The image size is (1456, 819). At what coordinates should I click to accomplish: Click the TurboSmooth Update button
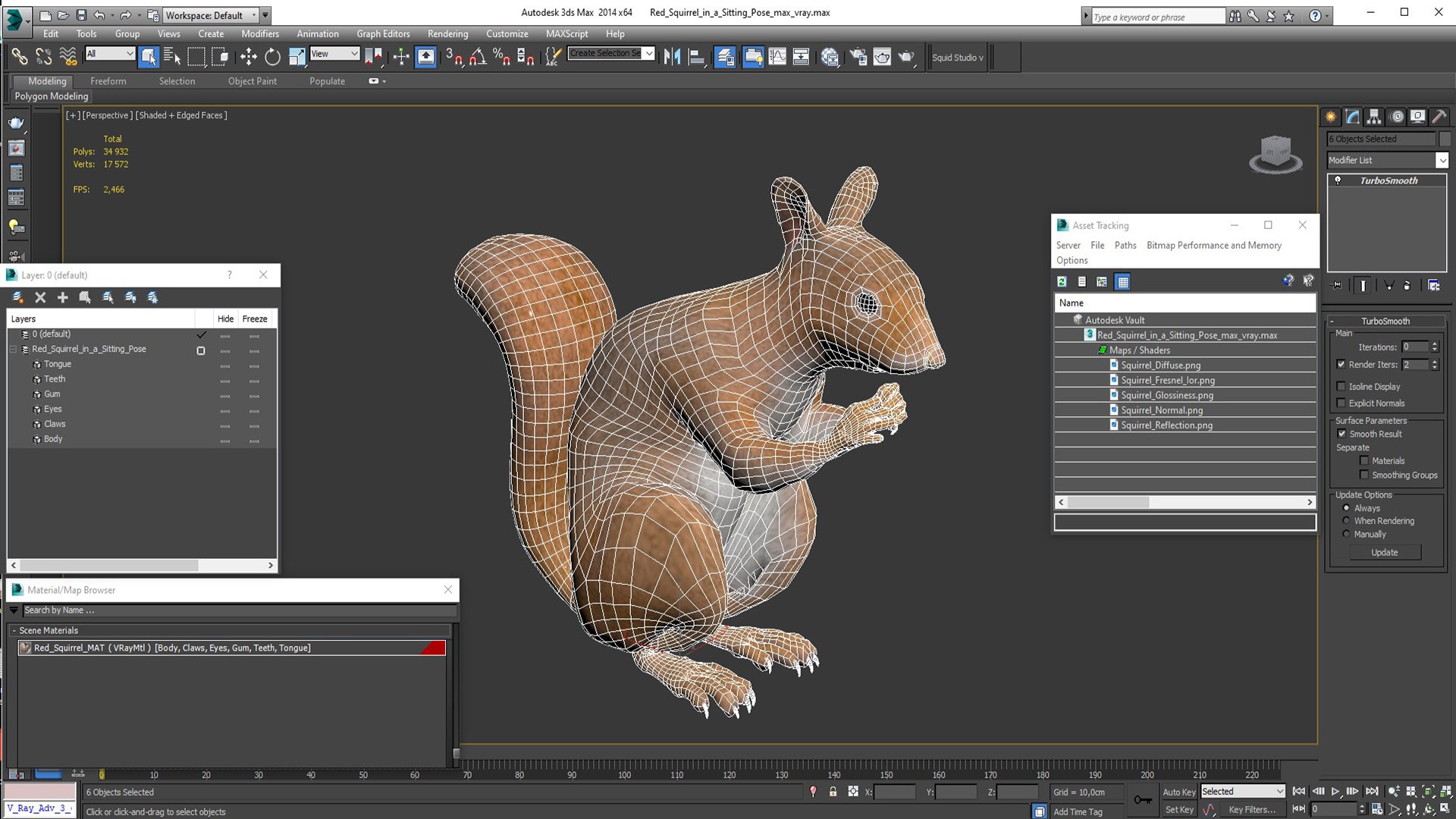[1384, 552]
